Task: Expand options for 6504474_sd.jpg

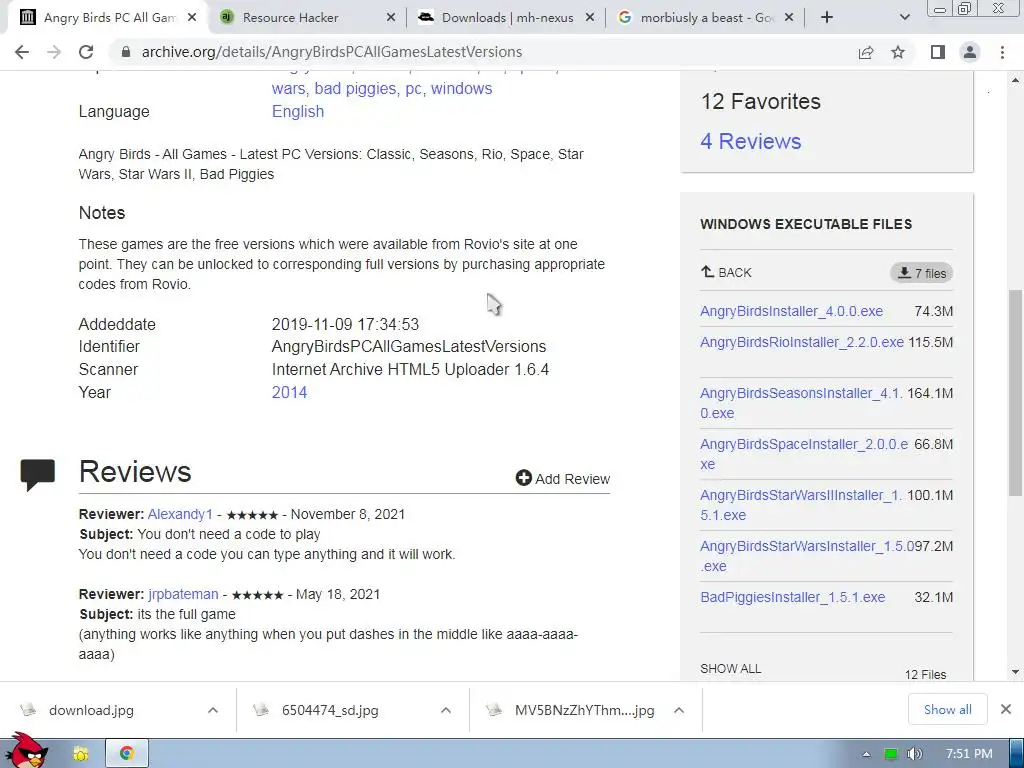Action: 446,711
